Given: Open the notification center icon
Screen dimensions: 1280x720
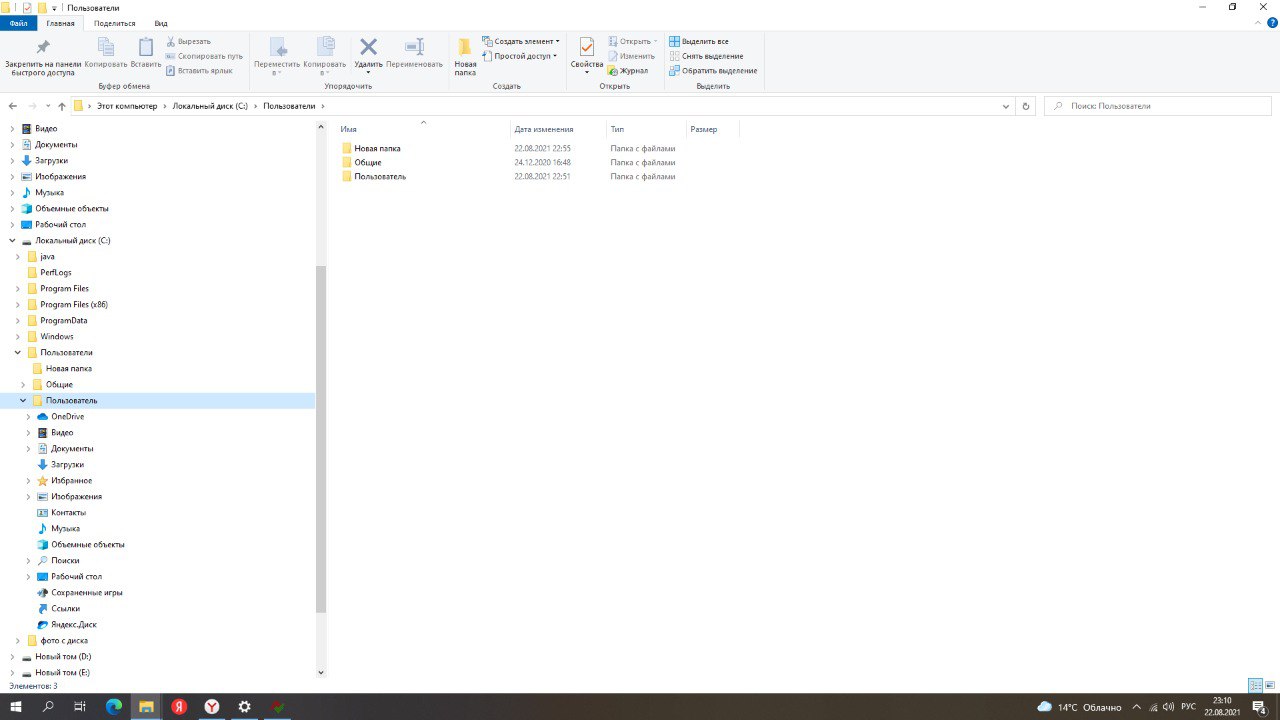Looking at the screenshot, I should click(x=1260, y=707).
